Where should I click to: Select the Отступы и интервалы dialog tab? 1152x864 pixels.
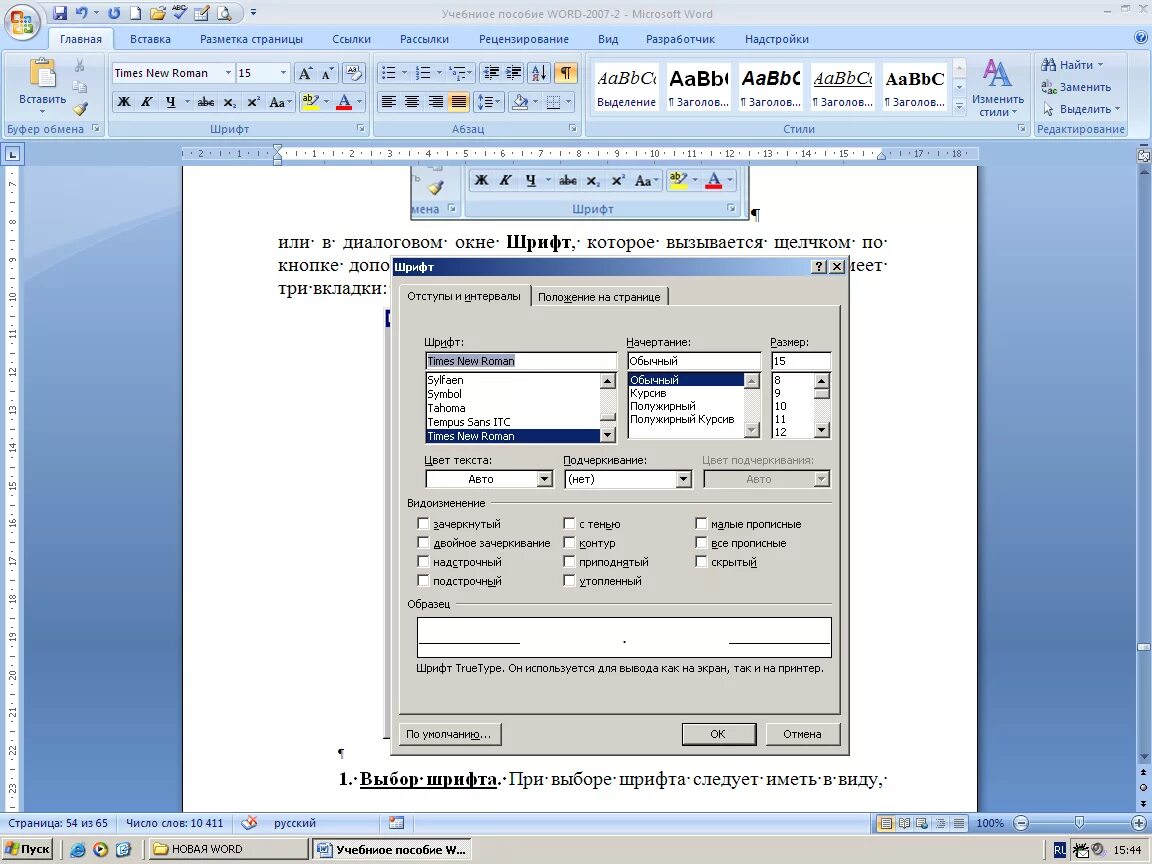[x=464, y=296]
